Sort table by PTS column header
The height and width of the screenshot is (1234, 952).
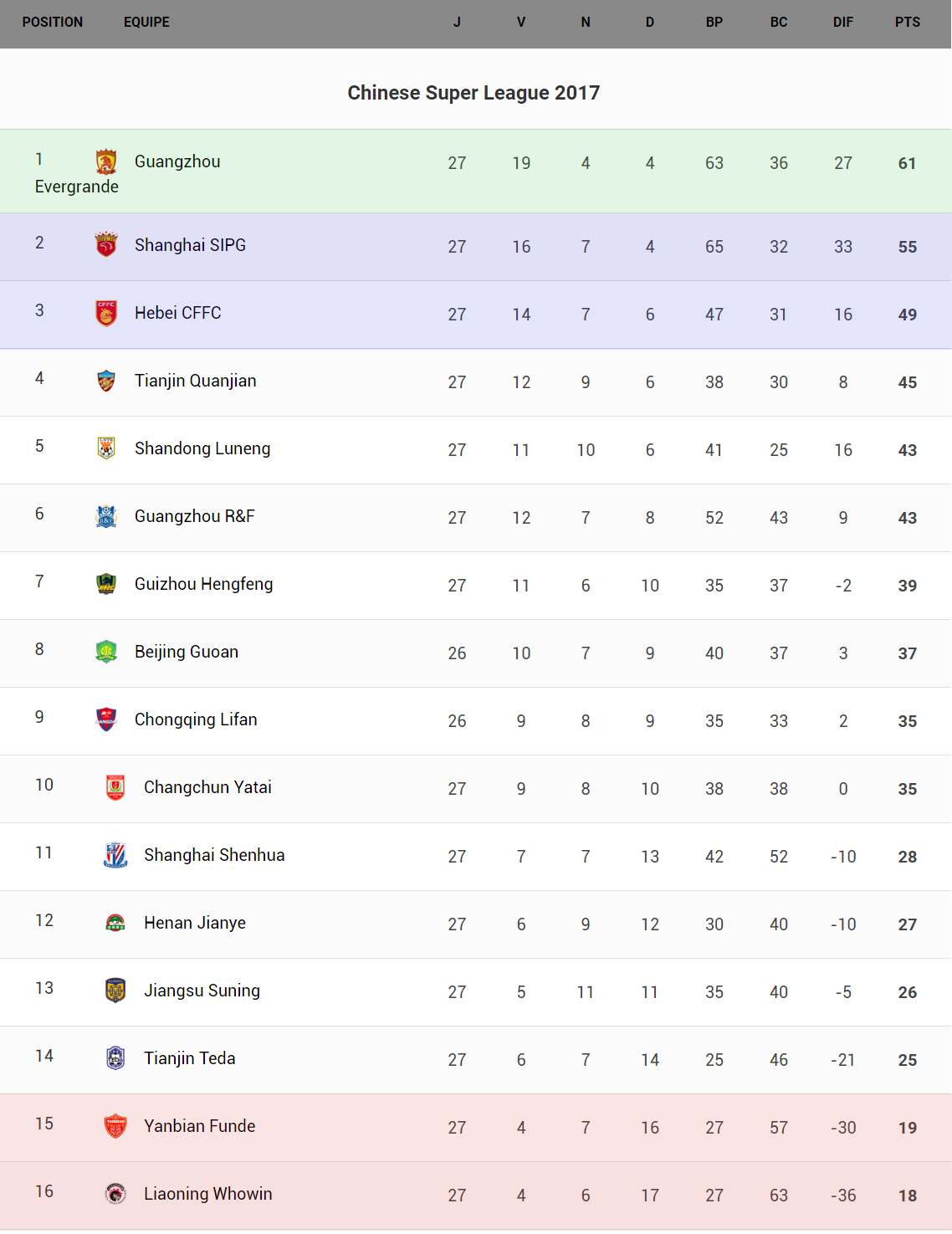(x=907, y=23)
